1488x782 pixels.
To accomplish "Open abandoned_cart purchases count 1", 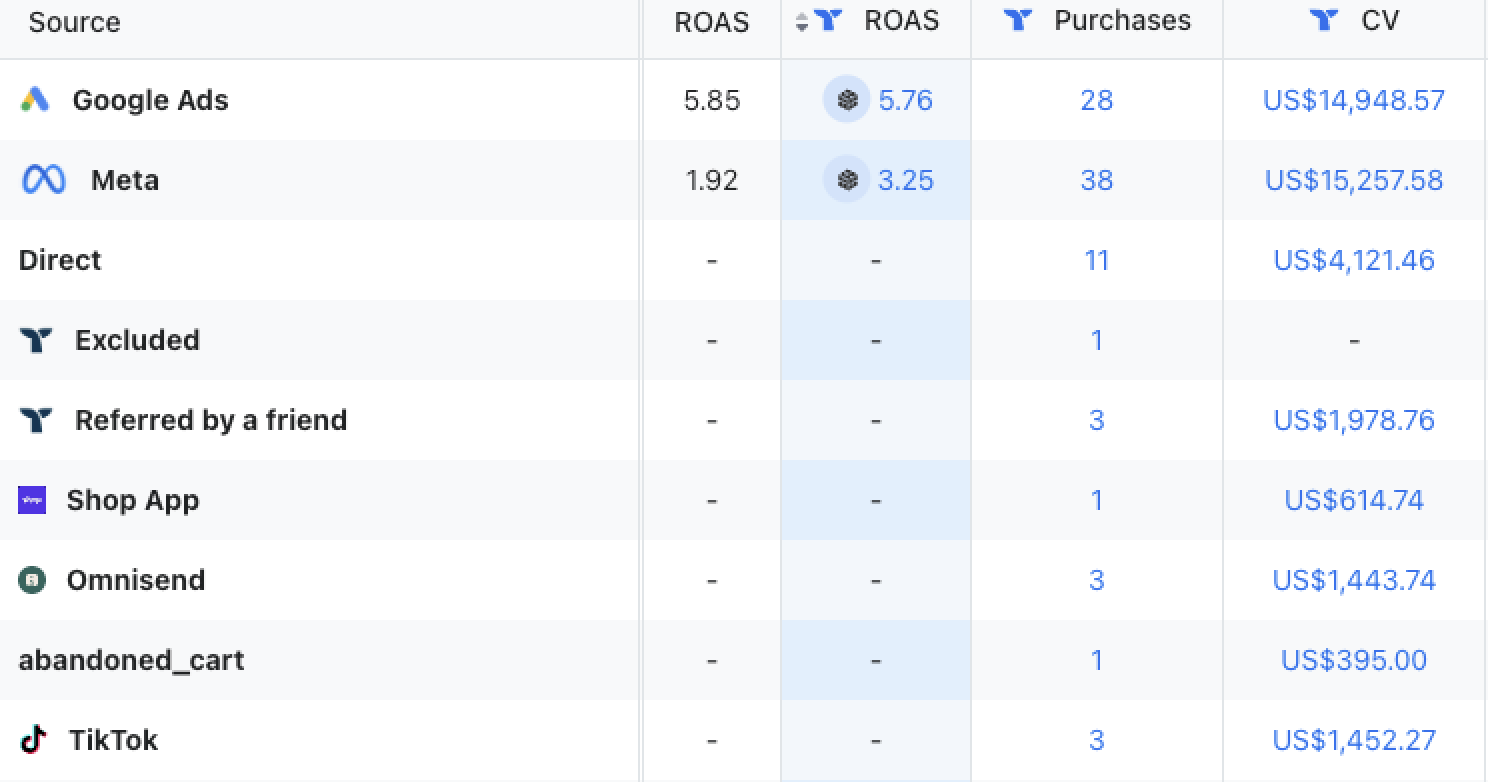I will click(1097, 660).
